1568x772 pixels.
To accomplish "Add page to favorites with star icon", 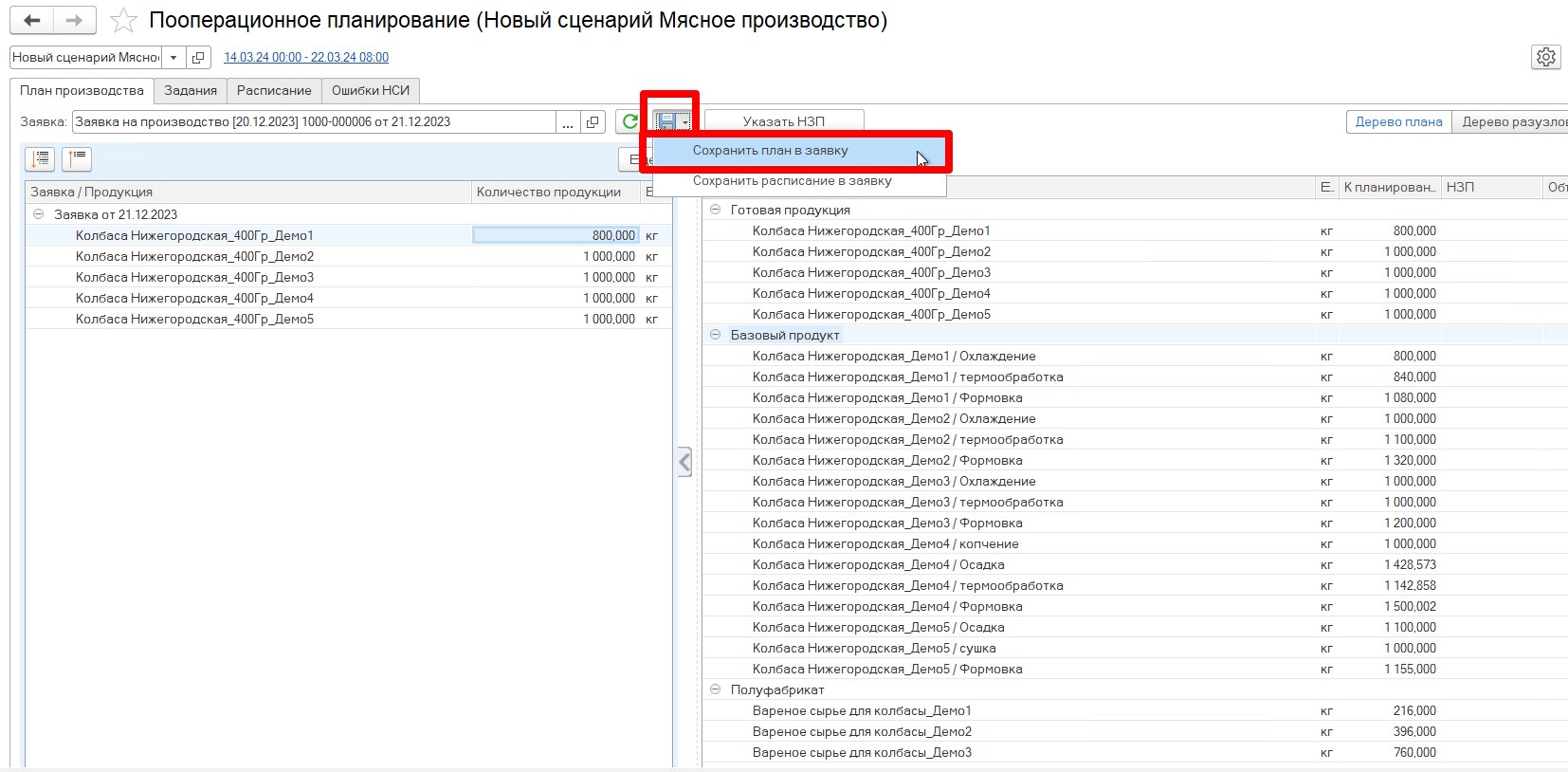I will pos(123,21).
